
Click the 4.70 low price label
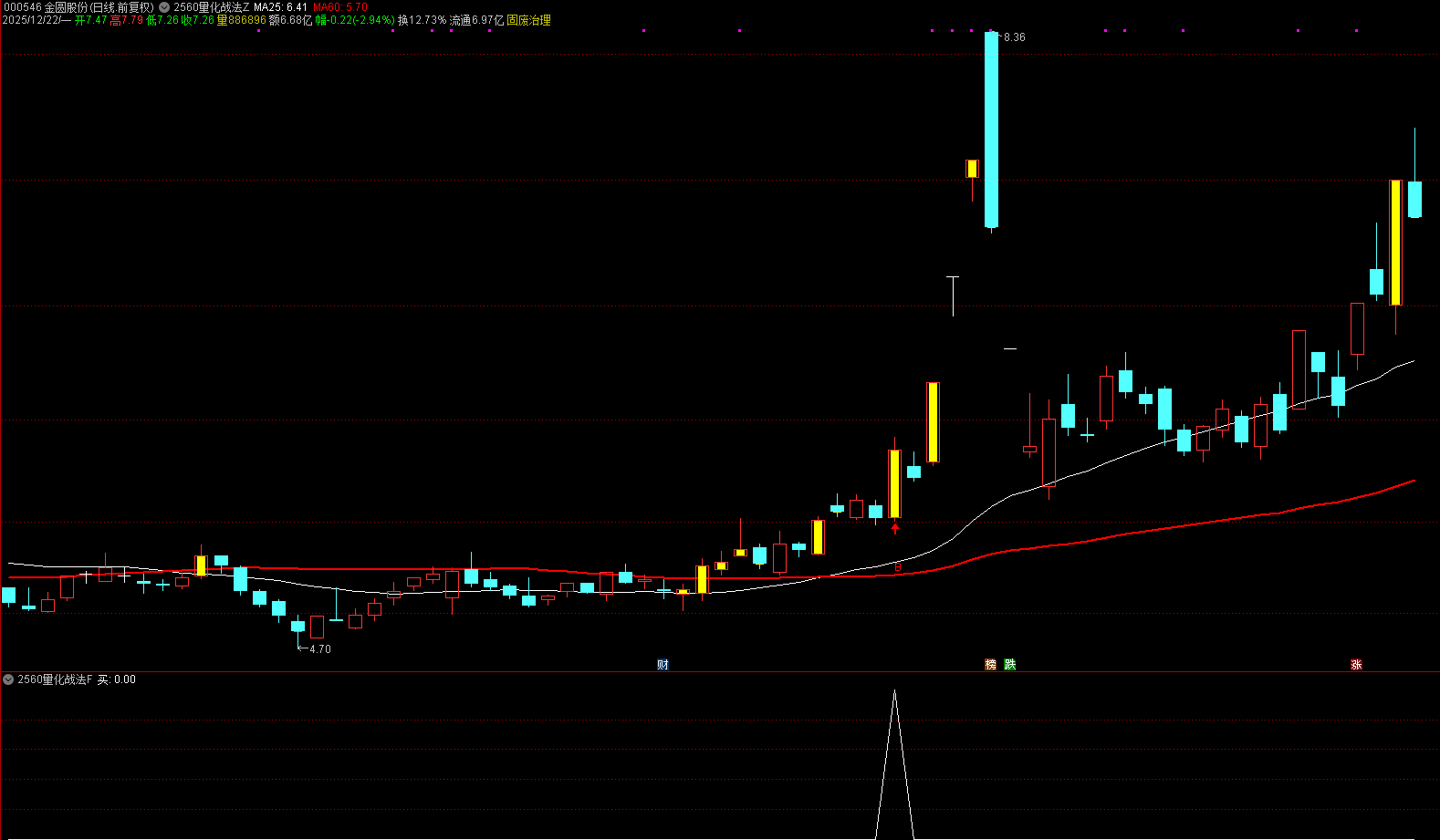[x=320, y=649]
